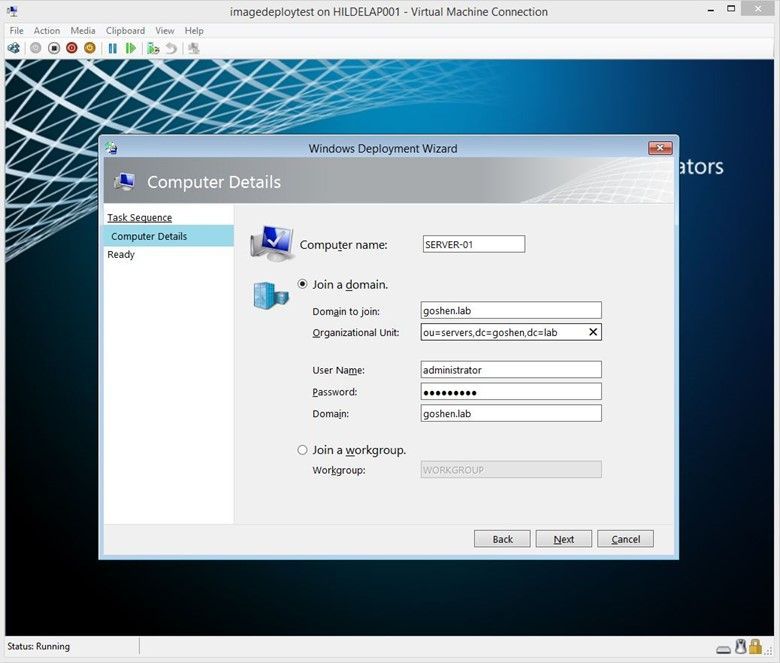The height and width of the screenshot is (663, 780).
Task: Save the VM state with the orange icon
Action: [x=90, y=48]
